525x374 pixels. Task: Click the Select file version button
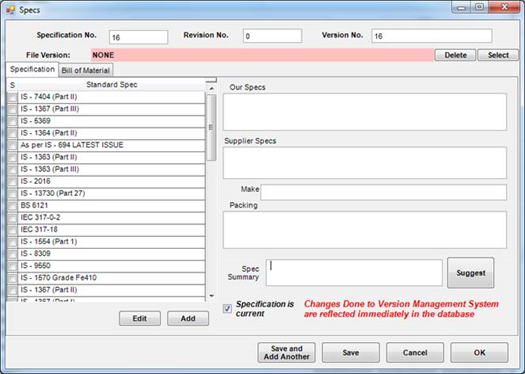tap(498, 55)
